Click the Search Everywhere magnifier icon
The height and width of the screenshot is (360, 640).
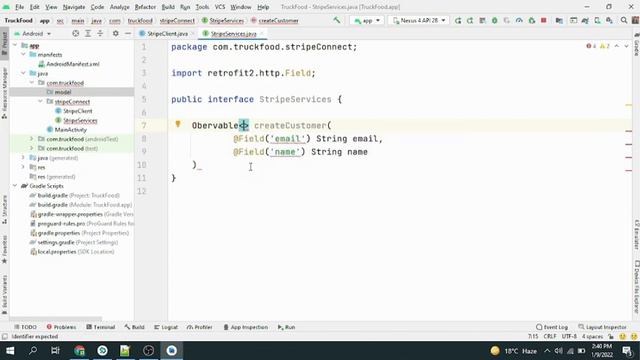coord(624,20)
